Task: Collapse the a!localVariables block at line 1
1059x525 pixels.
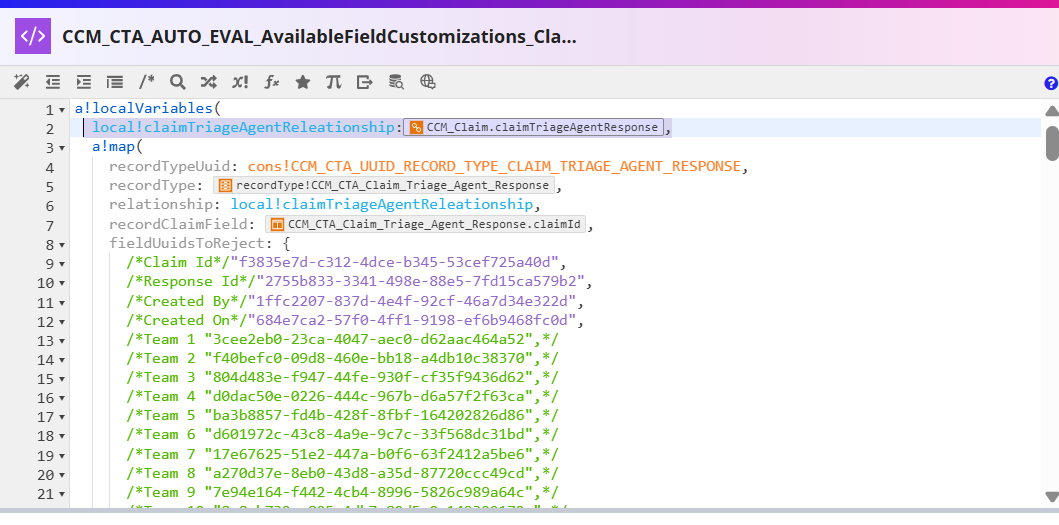Action: tap(62, 109)
